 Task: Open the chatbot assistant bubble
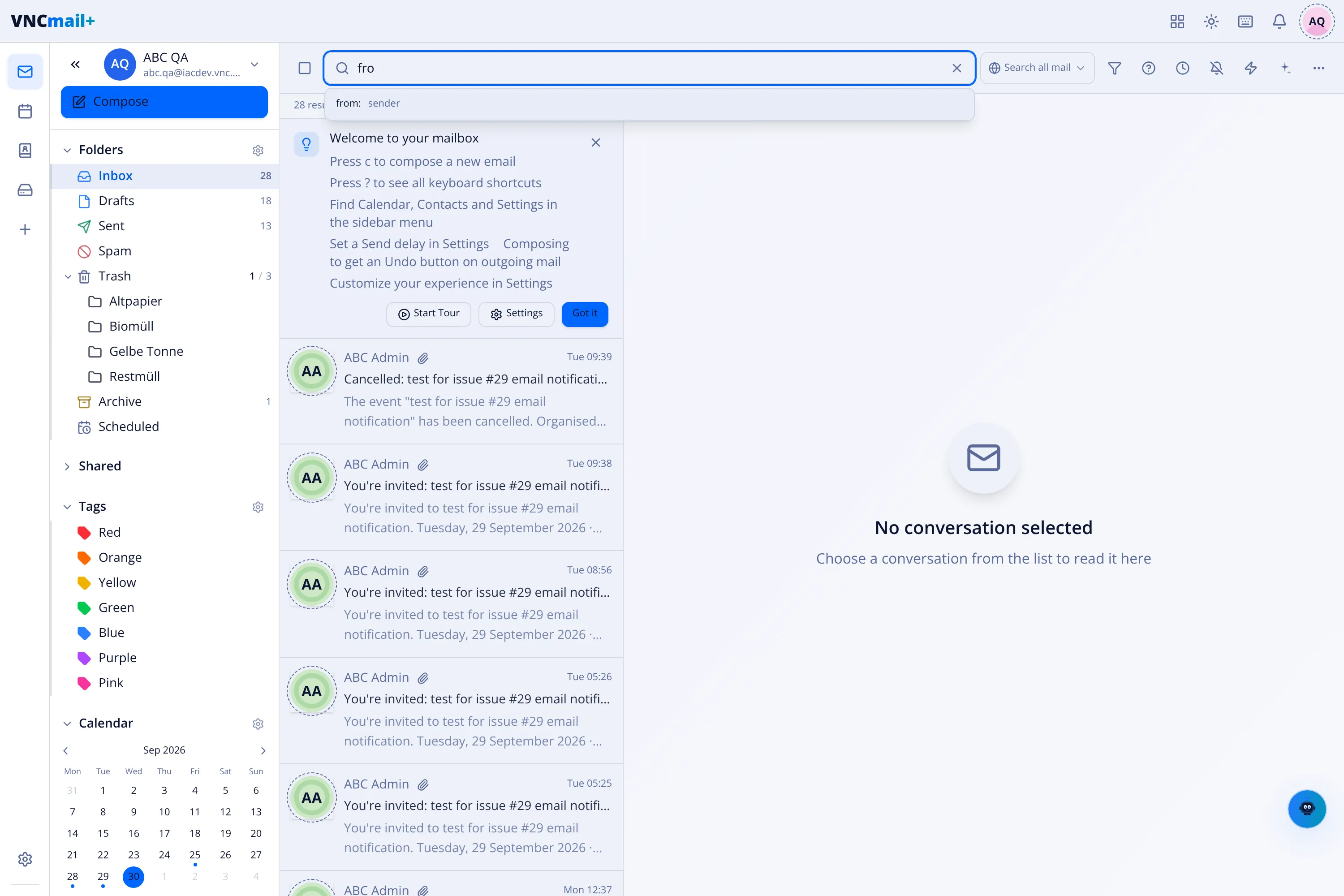(x=1307, y=809)
